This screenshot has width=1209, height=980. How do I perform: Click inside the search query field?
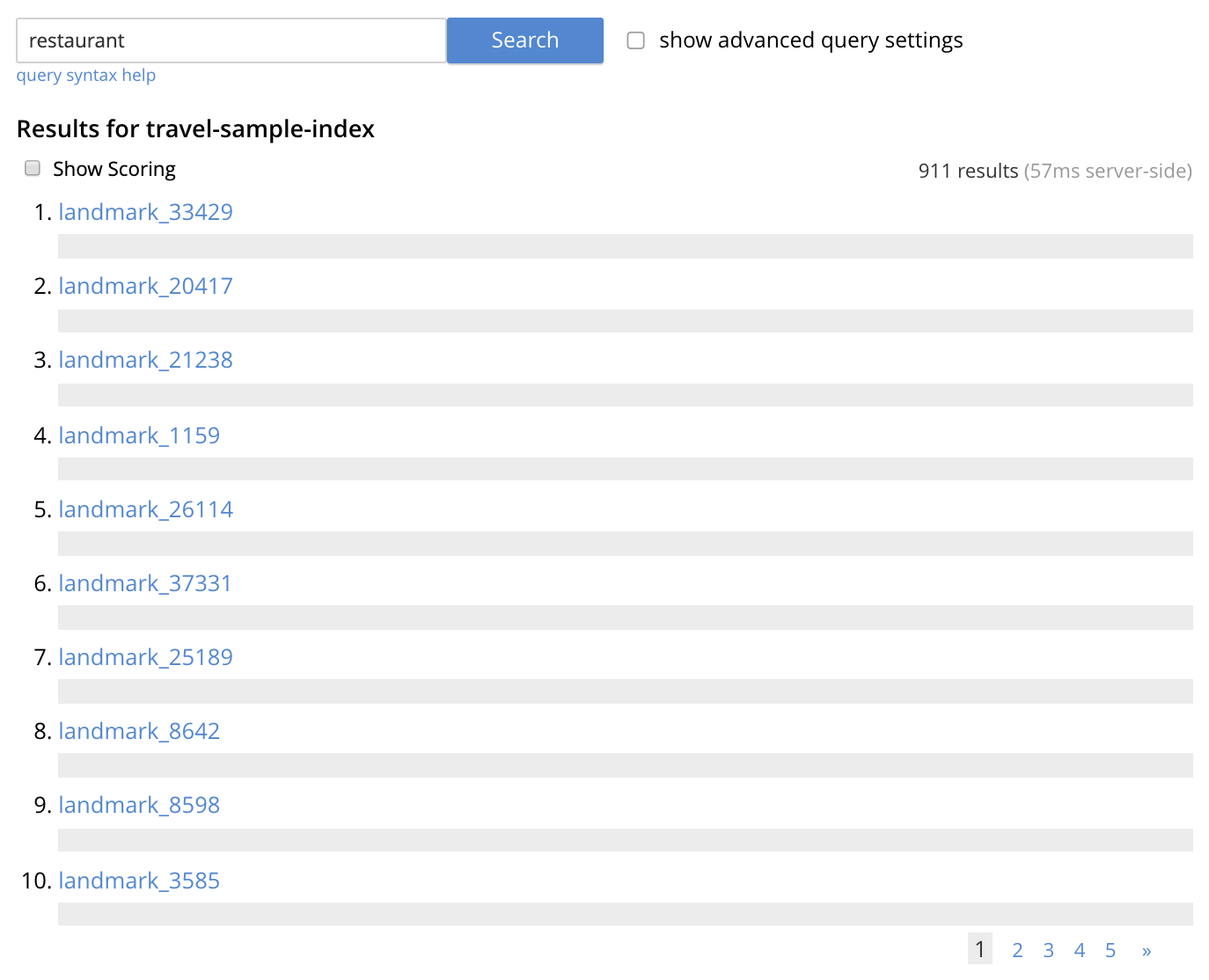tap(229, 40)
